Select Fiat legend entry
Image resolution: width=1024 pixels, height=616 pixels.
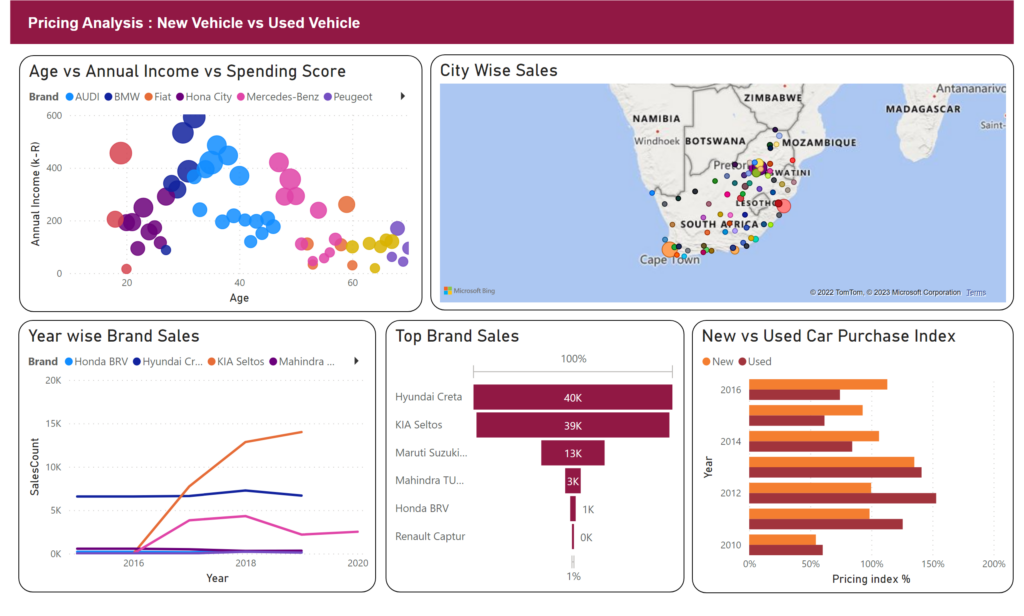pyautogui.click(x=157, y=97)
